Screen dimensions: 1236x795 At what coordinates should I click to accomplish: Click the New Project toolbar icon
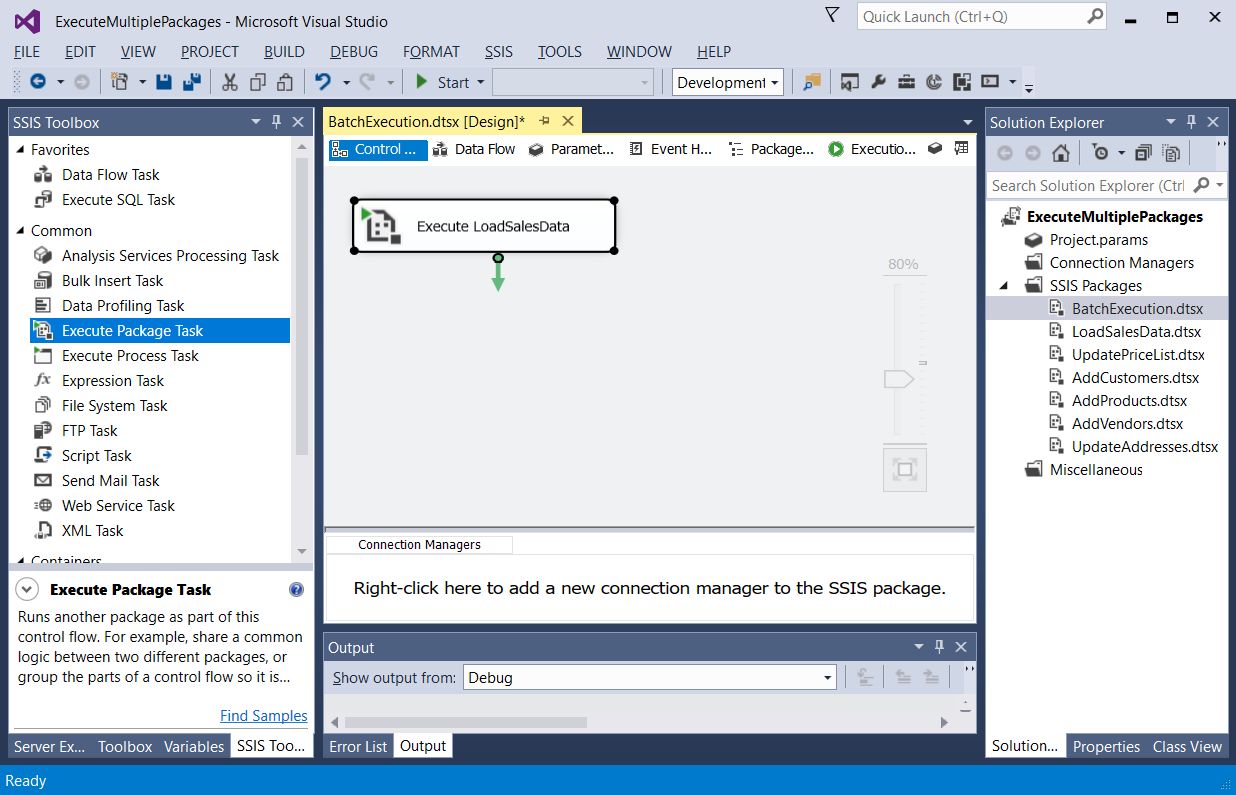coord(120,82)
